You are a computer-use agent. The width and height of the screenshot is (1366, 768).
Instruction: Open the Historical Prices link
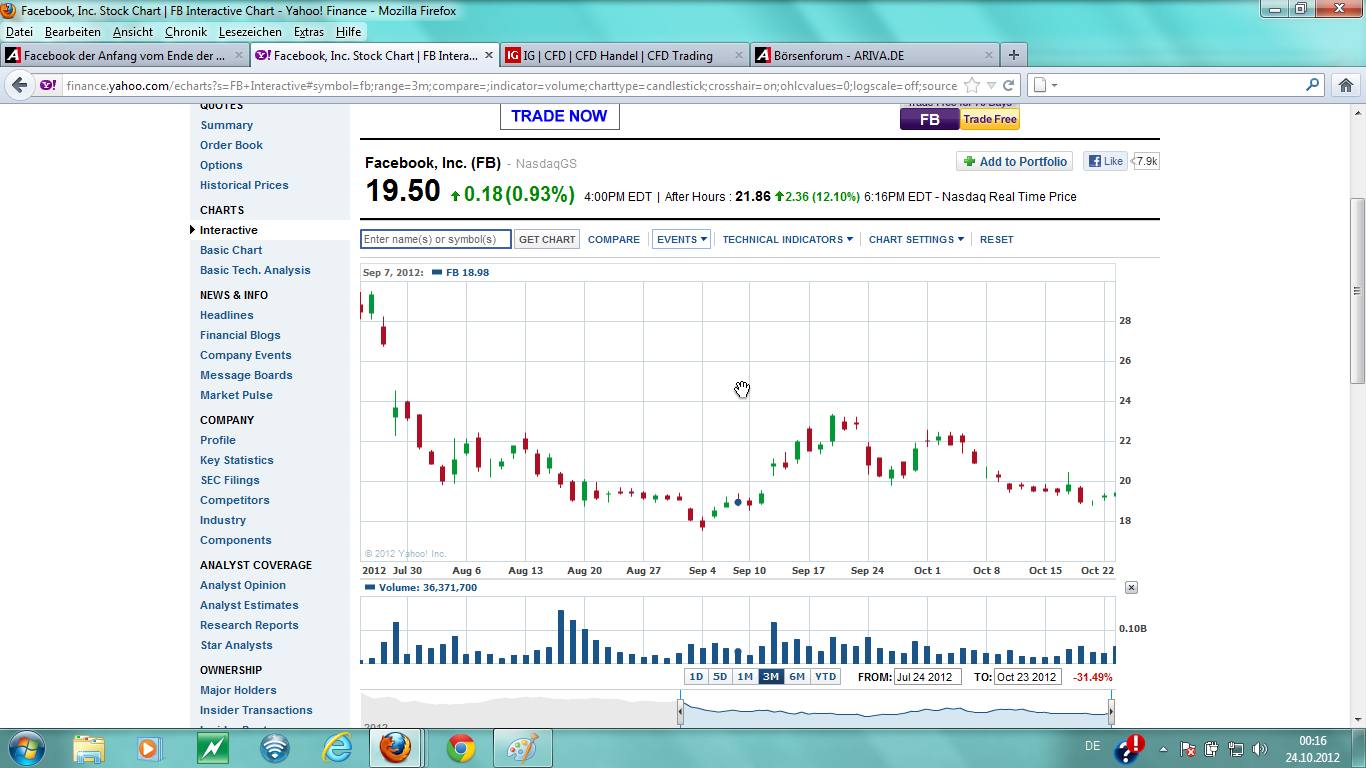[x=244, y=185]
